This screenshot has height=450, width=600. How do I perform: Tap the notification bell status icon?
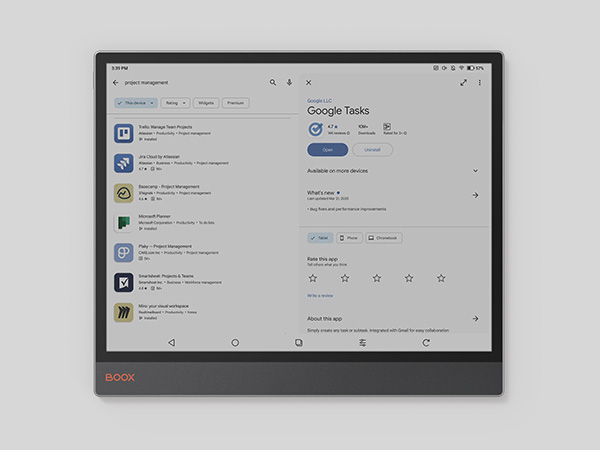point(453,68)
